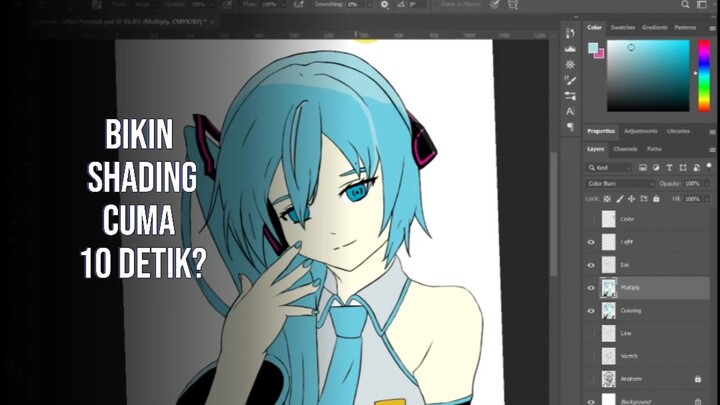
Task: Click the rainbow hue slider
Action: [704, 75]
